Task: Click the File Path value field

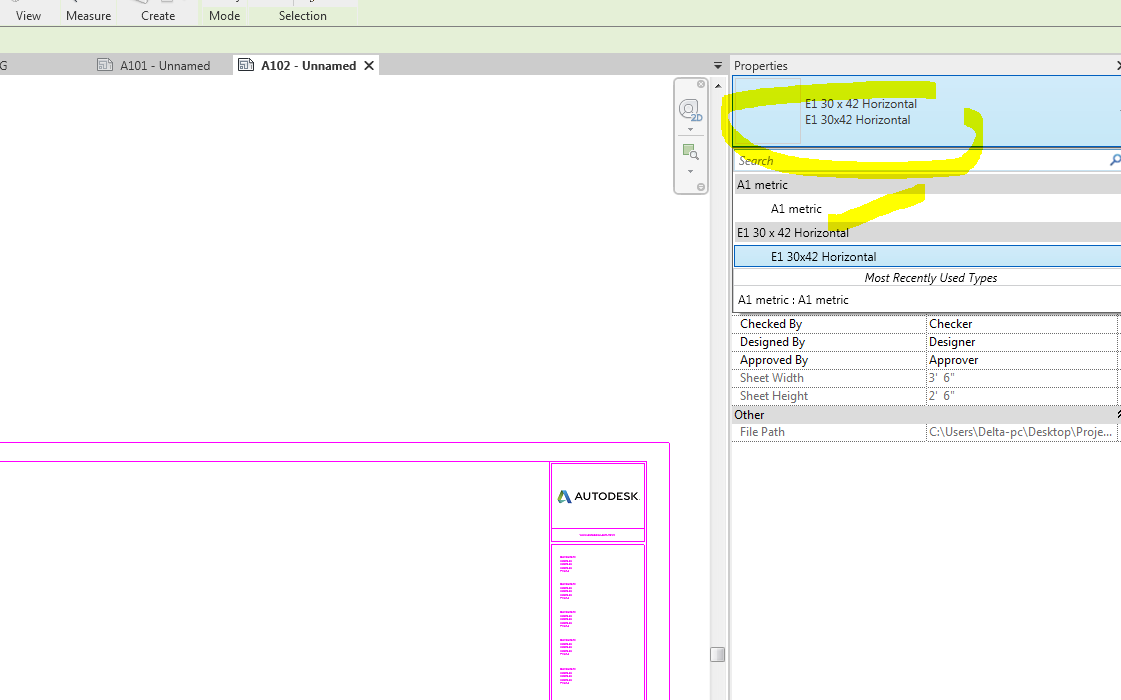Action: pyautogui.click(x=1020, y=431)
